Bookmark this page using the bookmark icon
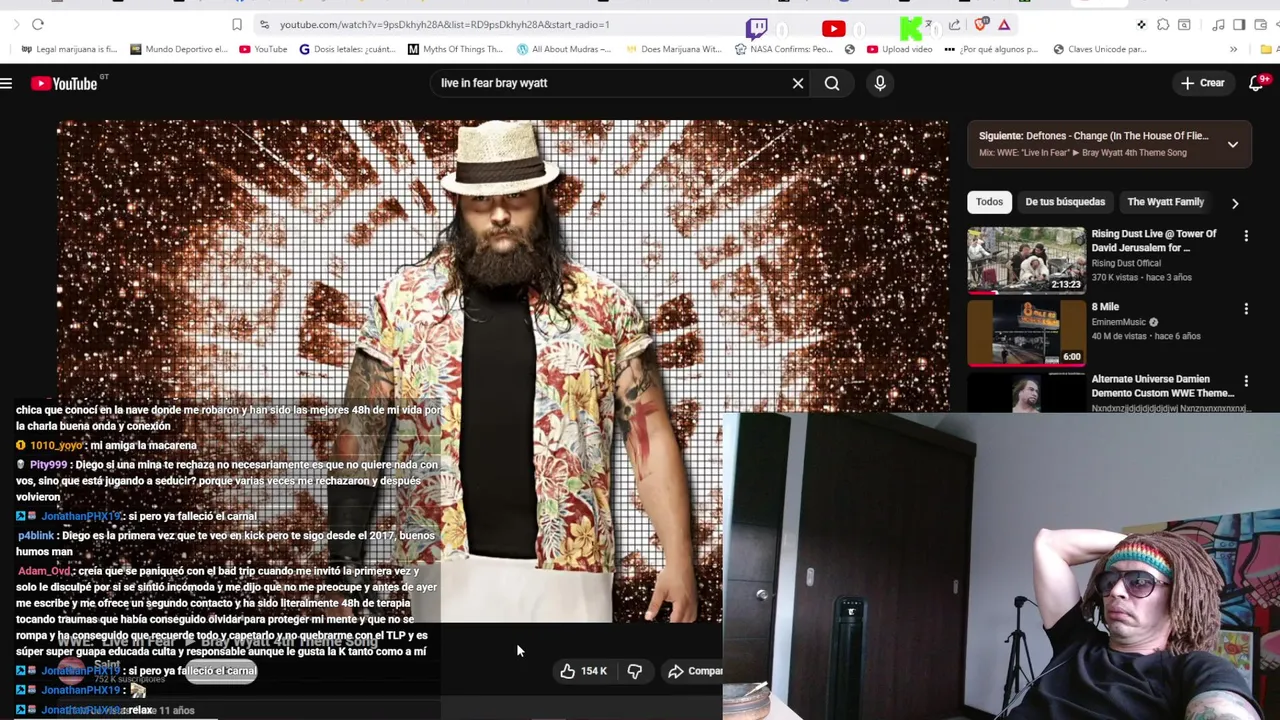Screen dimensions: 1280x720 (237, 24)
